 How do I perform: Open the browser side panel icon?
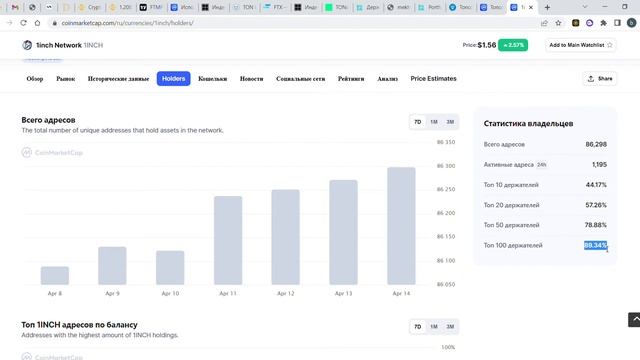click(617, 23)
